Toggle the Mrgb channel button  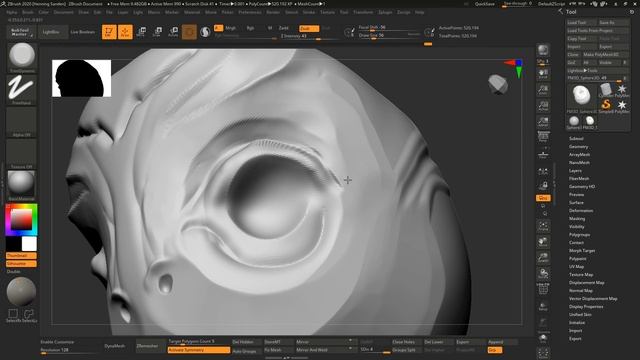(231, 28)
